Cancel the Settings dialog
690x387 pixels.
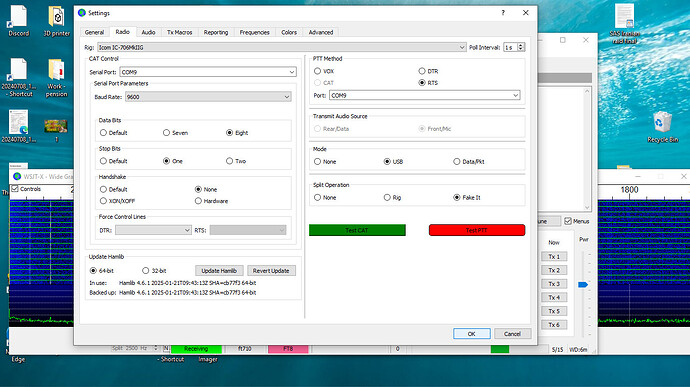pos(512,334)
